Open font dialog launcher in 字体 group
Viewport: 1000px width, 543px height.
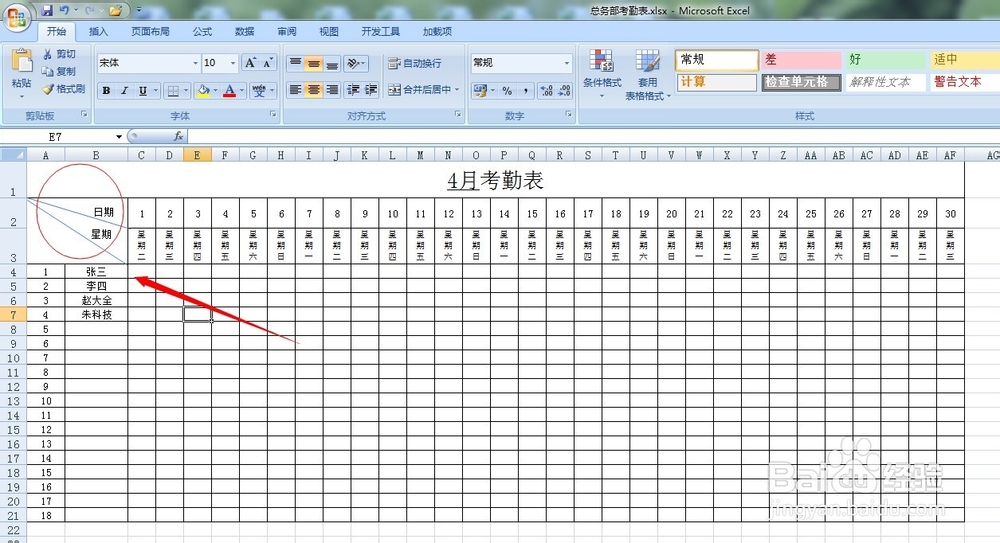tap(273, 114)
